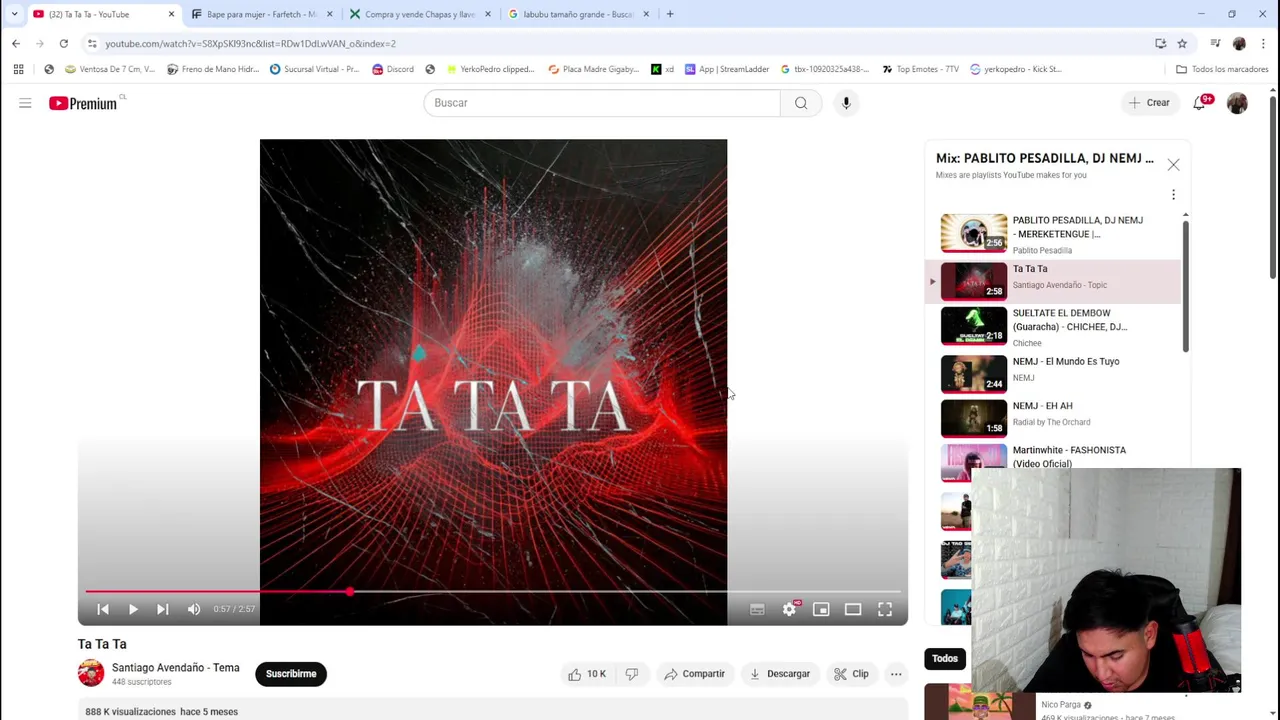Image resolution: width=1280 pixels, height=720 pixels.
Task: Bookmark this page with star icon
Action: (1182, 43)
